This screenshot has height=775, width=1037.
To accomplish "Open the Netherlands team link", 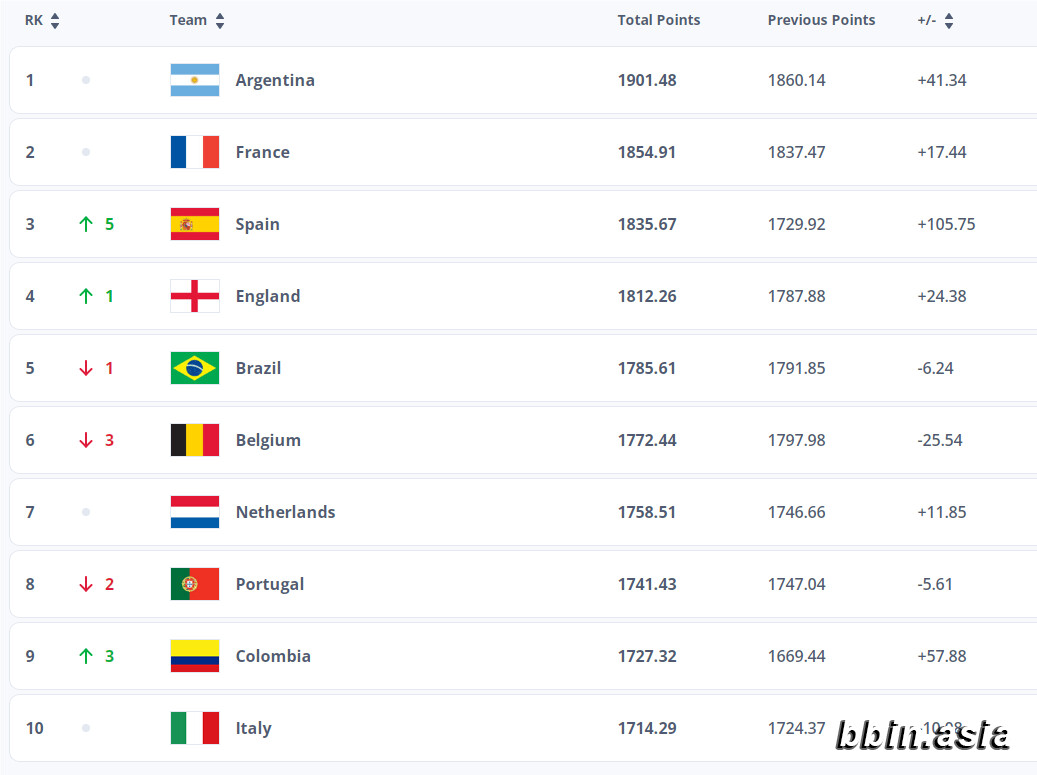I will point(286,512).
